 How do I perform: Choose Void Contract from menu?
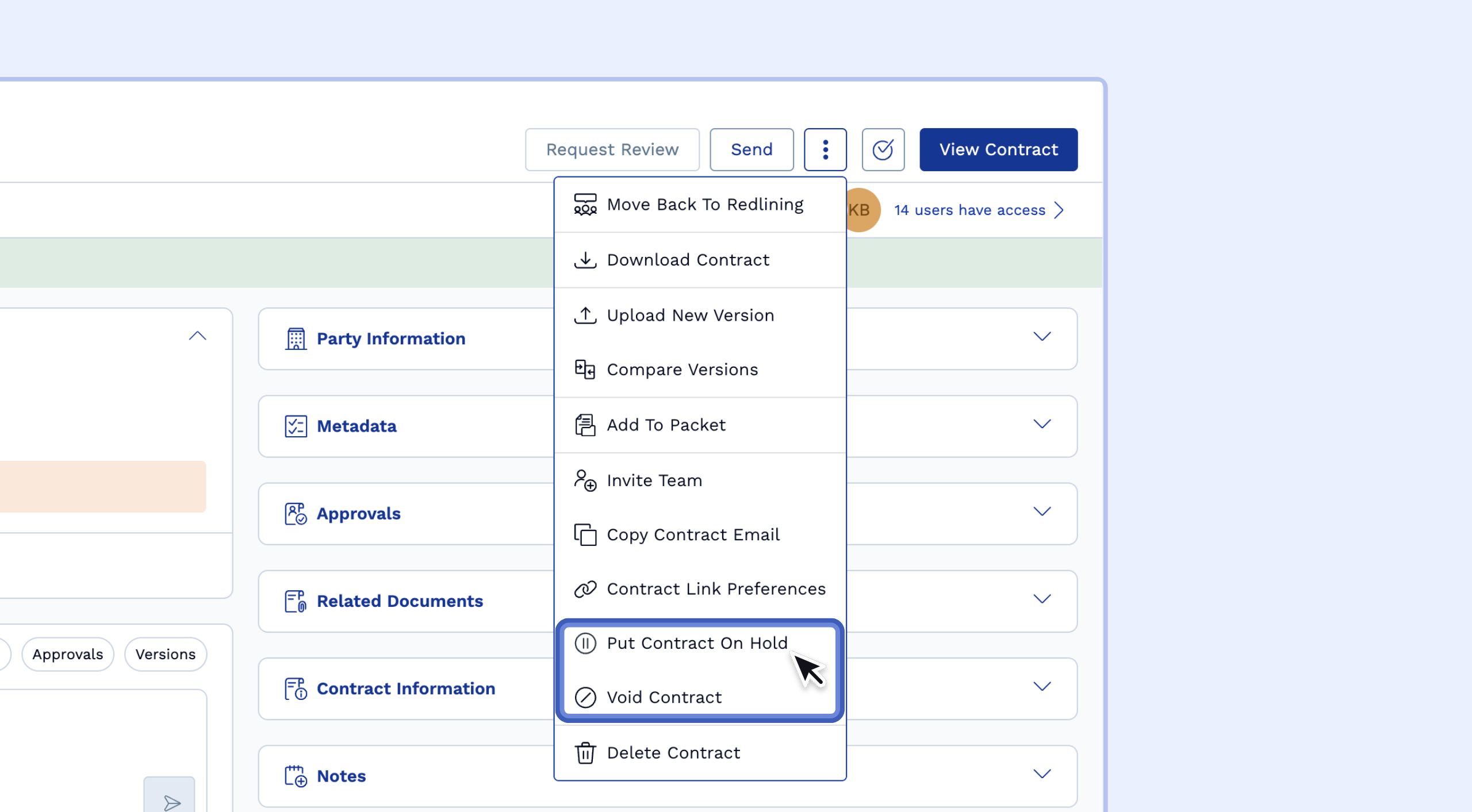click(x=664, y=697)
